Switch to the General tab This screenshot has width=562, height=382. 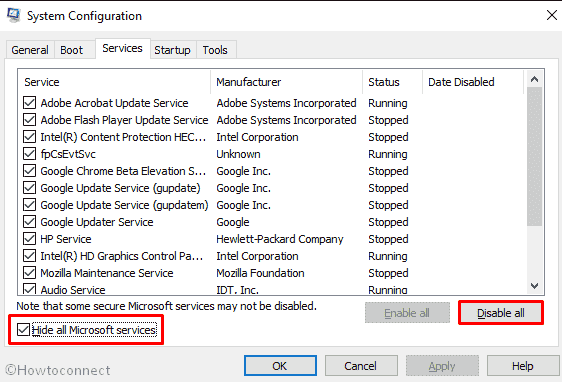pos(30,50)
